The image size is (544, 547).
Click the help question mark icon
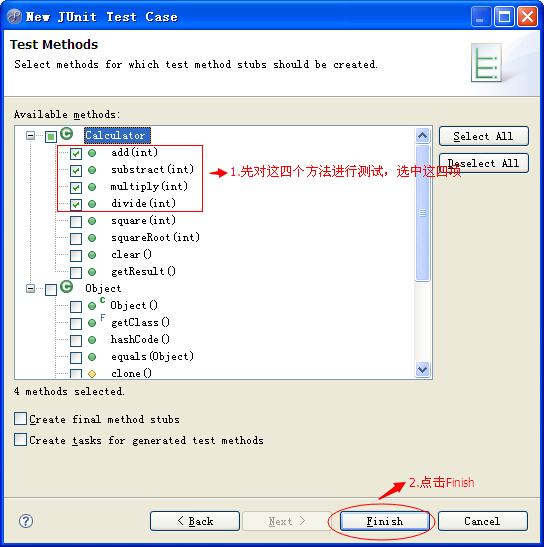click(26, 521)
